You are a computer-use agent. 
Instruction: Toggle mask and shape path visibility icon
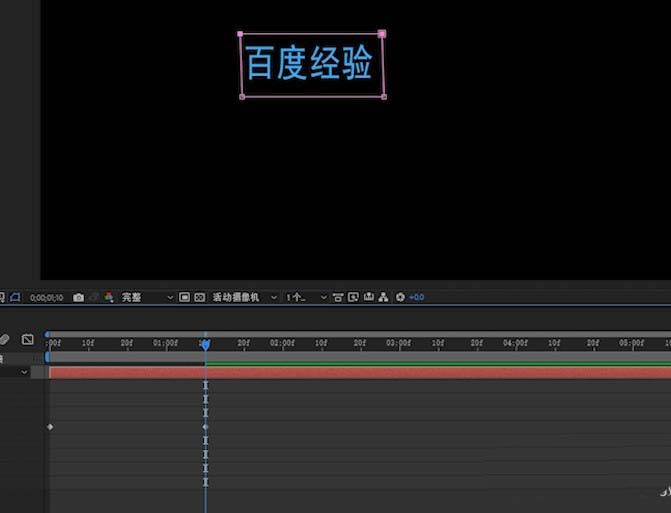click(x=15, y=297)
